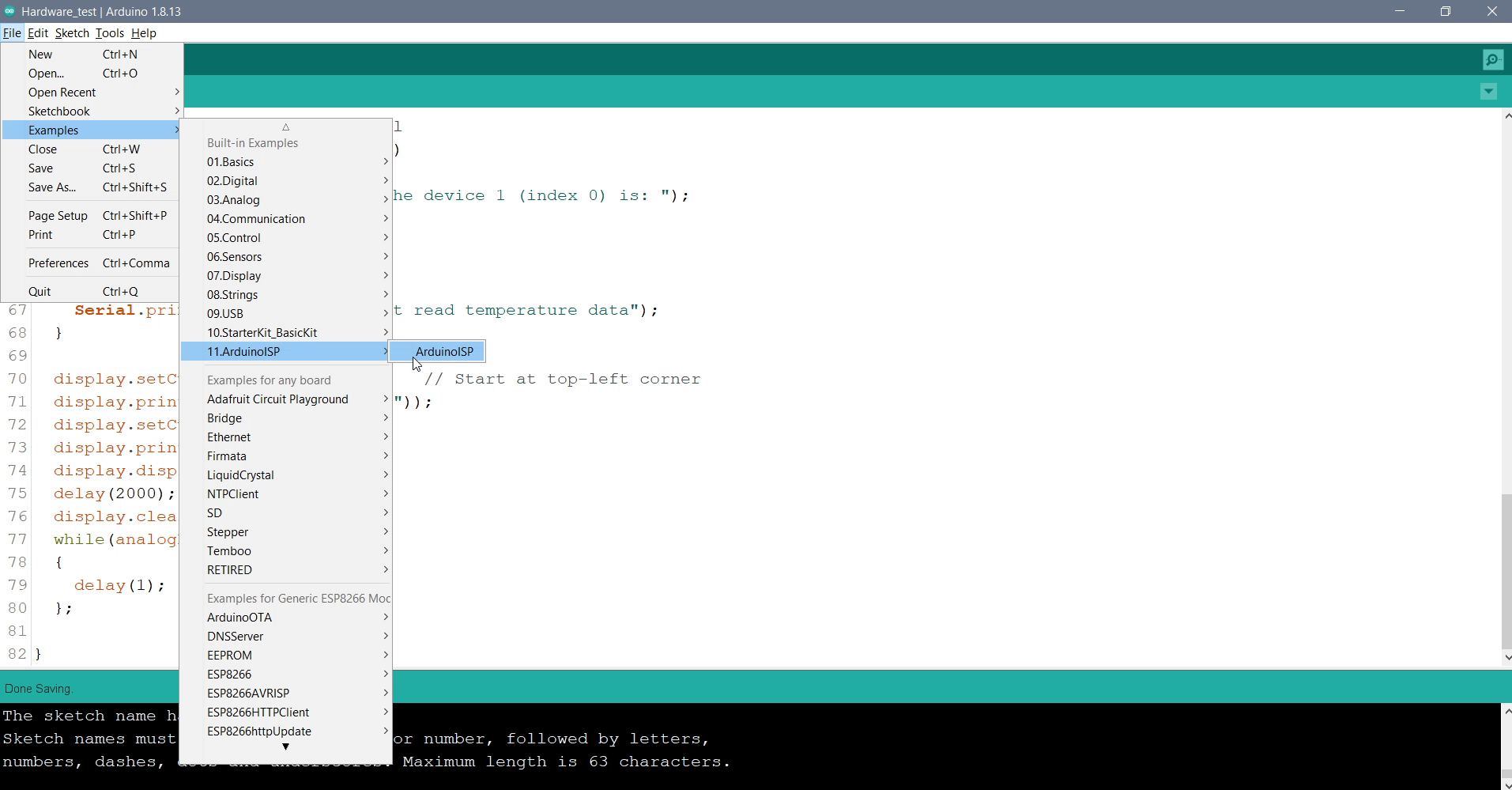The image size is (1512, 790).
Task: Expand 06.Sensors examples
Action: click(x=286, y=257)
